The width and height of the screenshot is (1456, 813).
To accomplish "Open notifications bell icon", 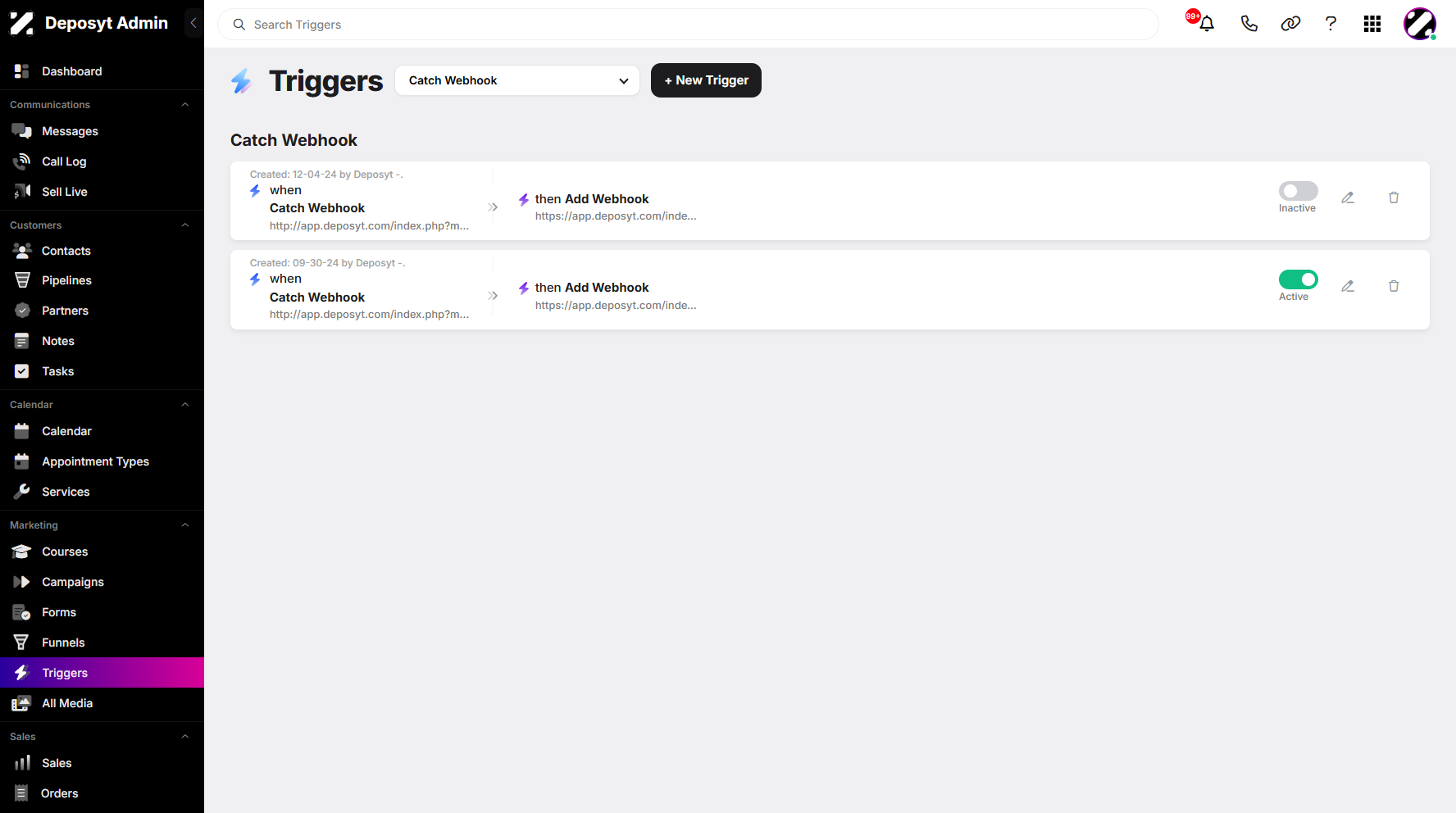I will (1206, 24).
